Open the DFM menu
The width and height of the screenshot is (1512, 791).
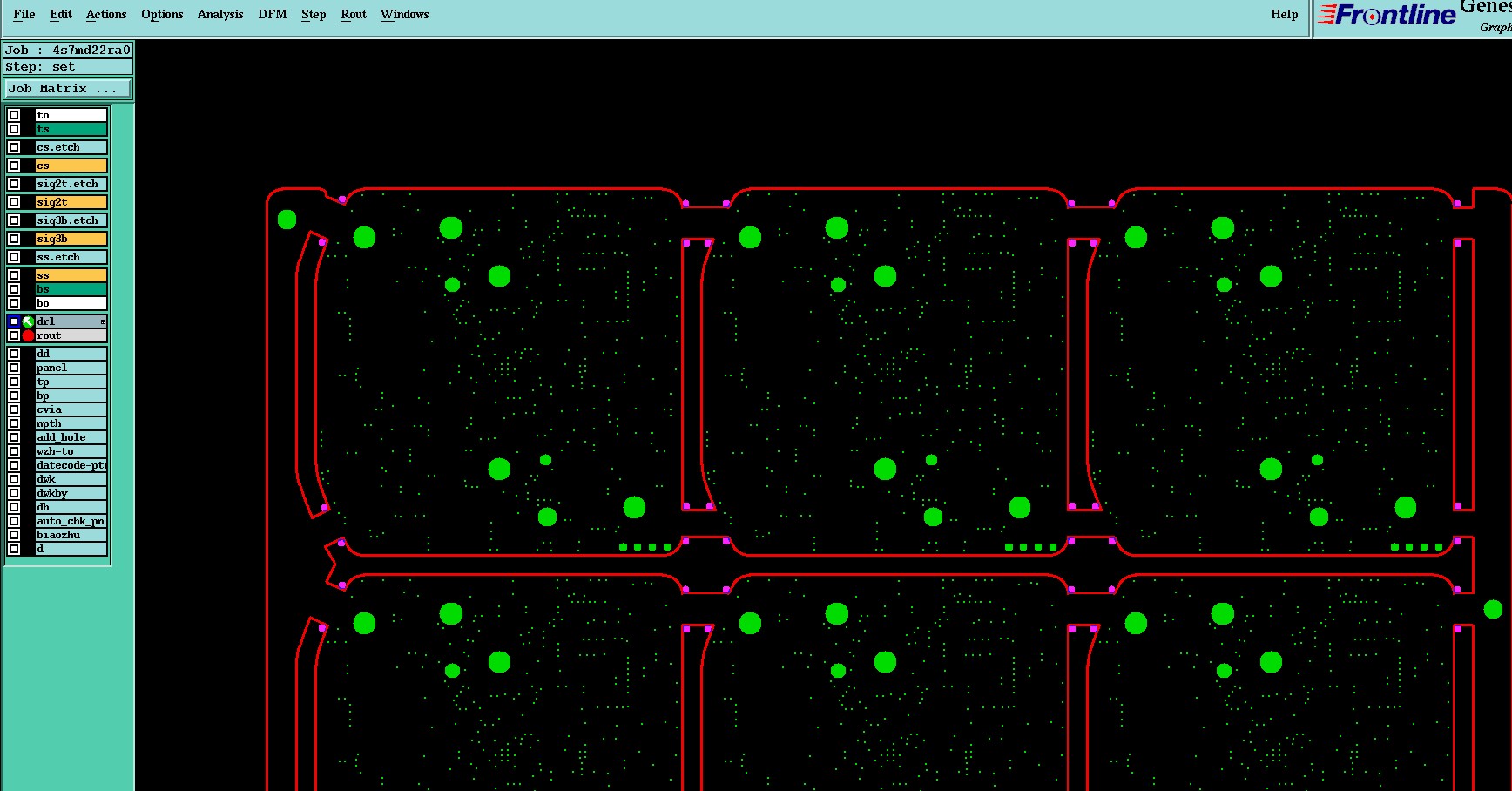point(273,14)
